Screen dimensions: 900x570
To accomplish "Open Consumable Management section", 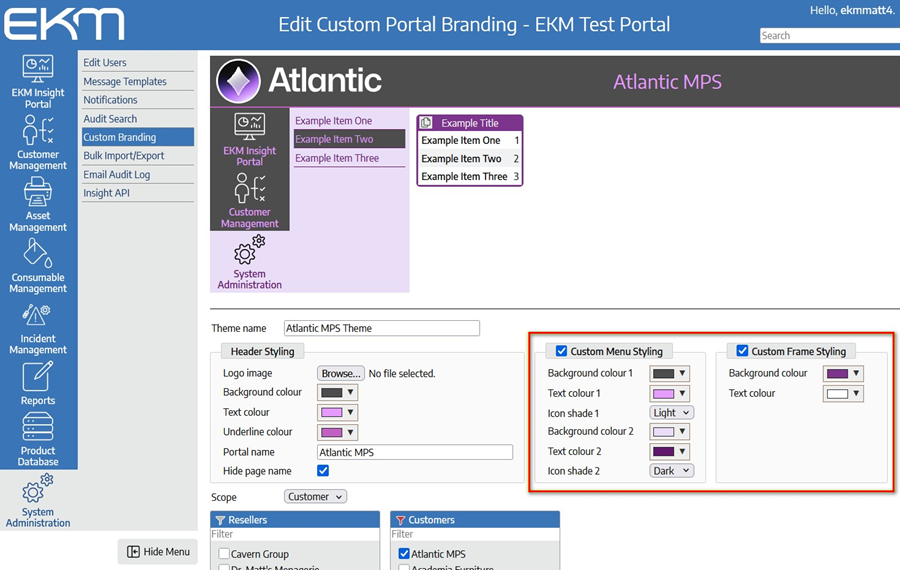I will click(x=38, y=265).
